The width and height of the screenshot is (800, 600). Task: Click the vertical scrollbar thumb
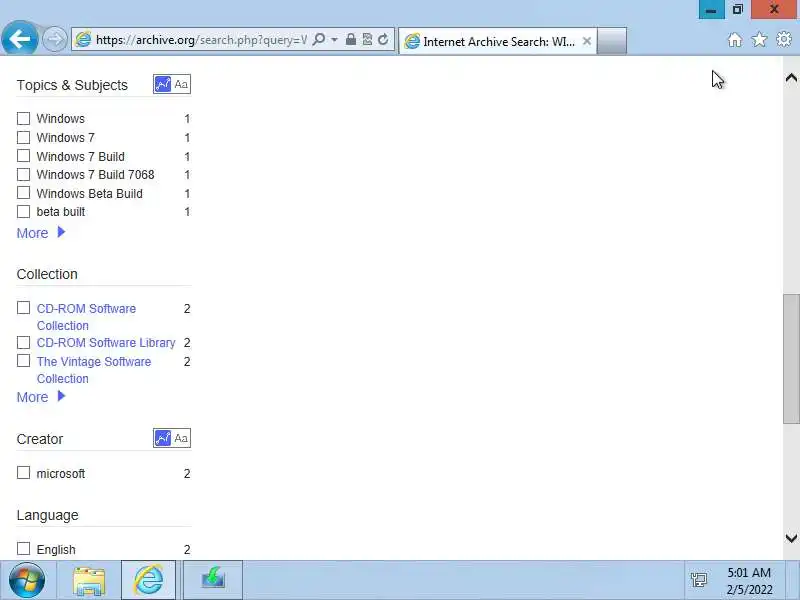point(791,359)
